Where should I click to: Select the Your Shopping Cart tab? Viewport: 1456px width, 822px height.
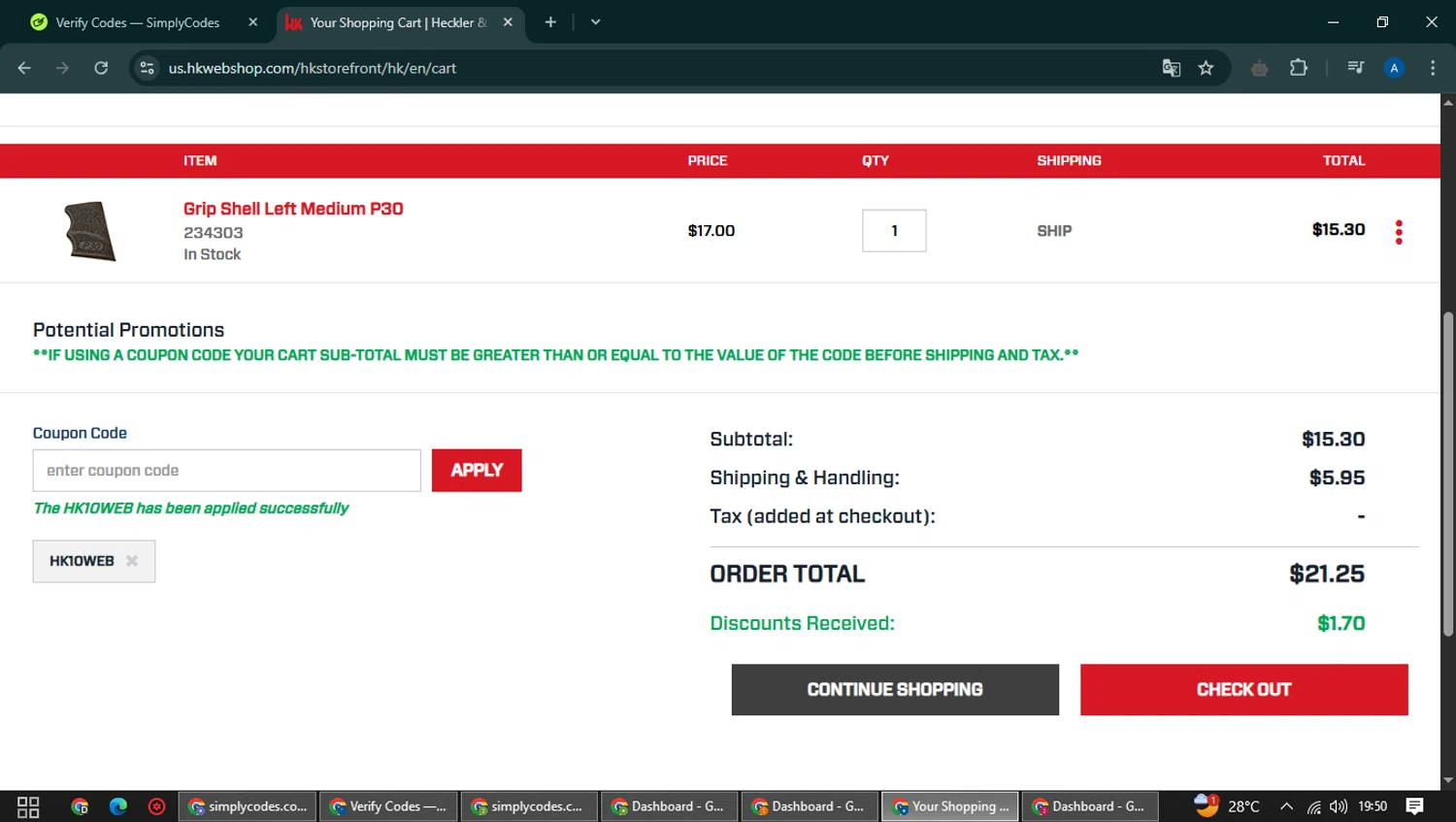coord(398,22)
